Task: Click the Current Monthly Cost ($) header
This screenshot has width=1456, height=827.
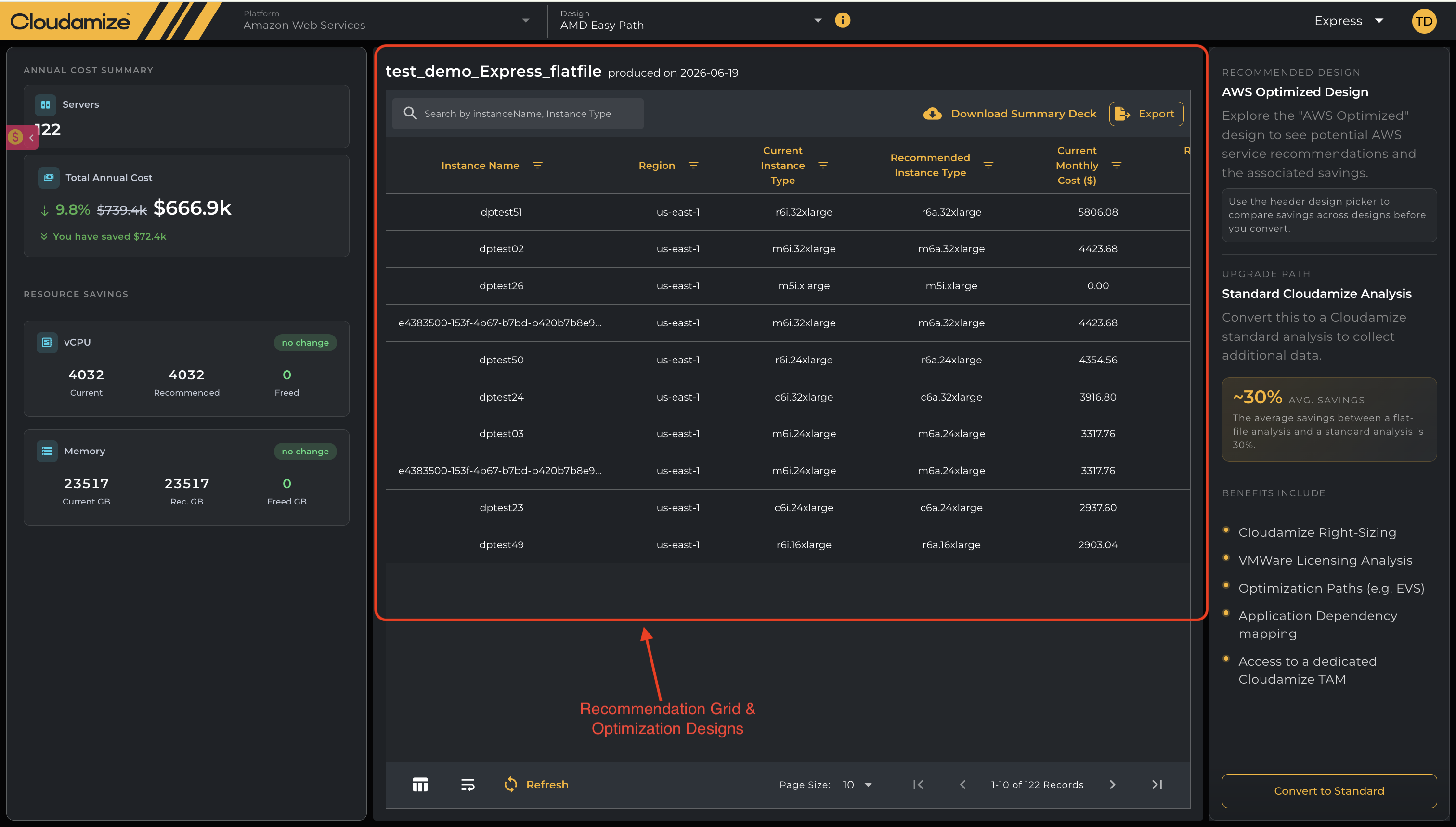Action: (x=1077, y=165)
